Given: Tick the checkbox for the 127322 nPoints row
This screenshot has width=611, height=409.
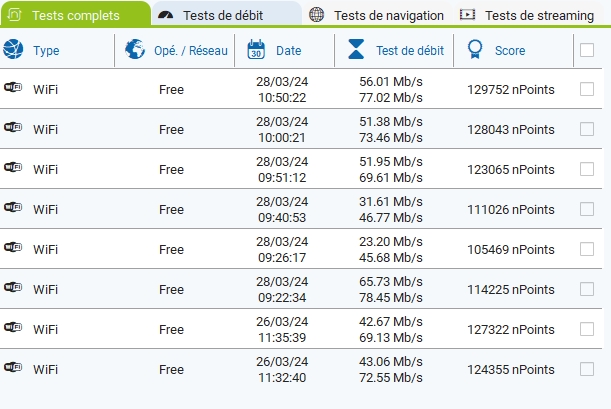Looking at the screenshot, I should (x=587, y=329).
